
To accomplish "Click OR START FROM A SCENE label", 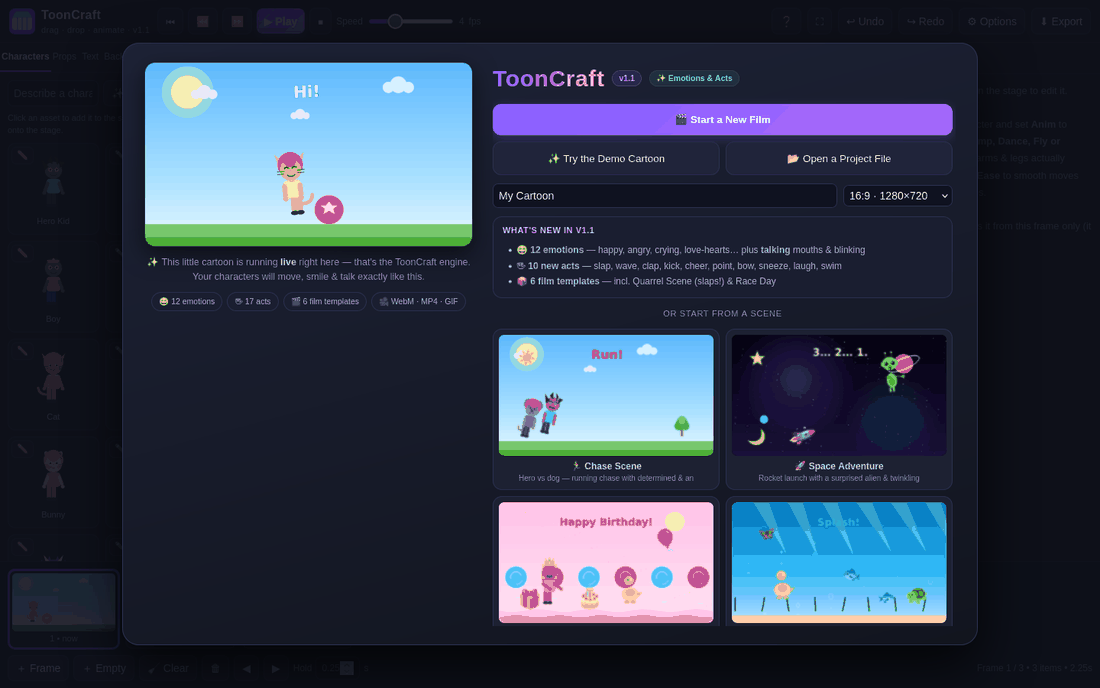I will 722,313.
